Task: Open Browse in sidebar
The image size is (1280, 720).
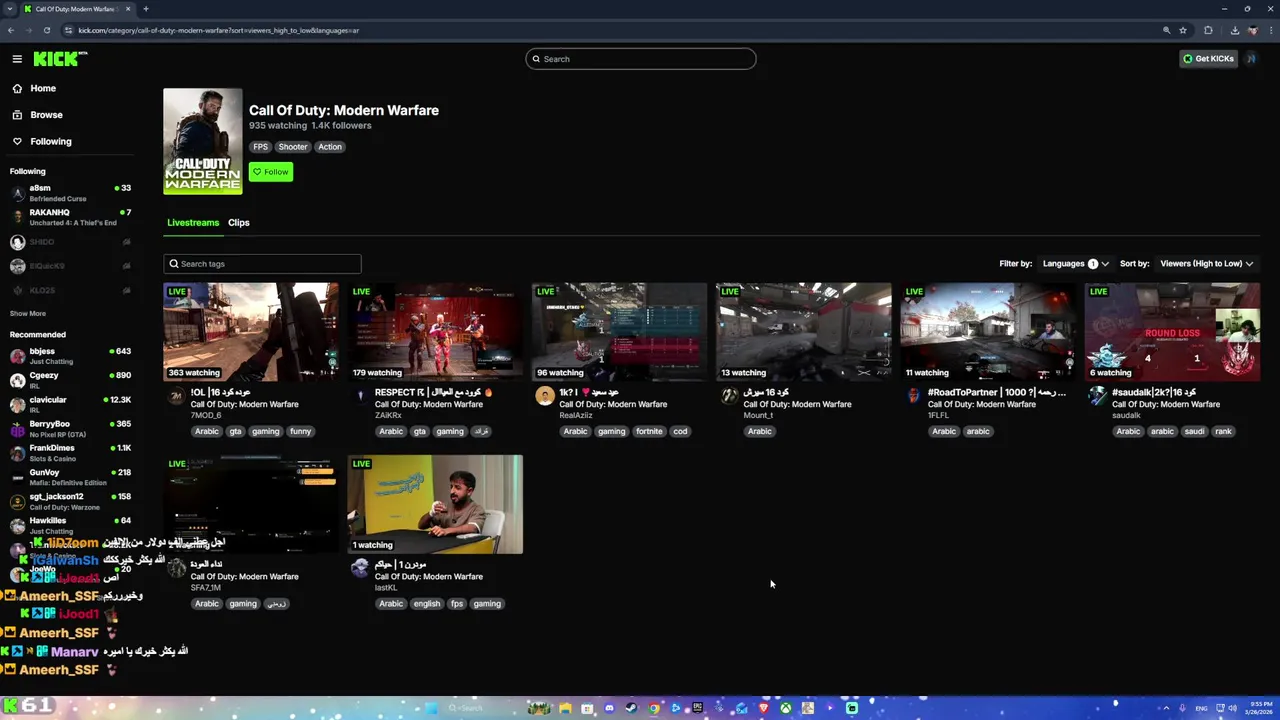Action: [x=46, y=115]
